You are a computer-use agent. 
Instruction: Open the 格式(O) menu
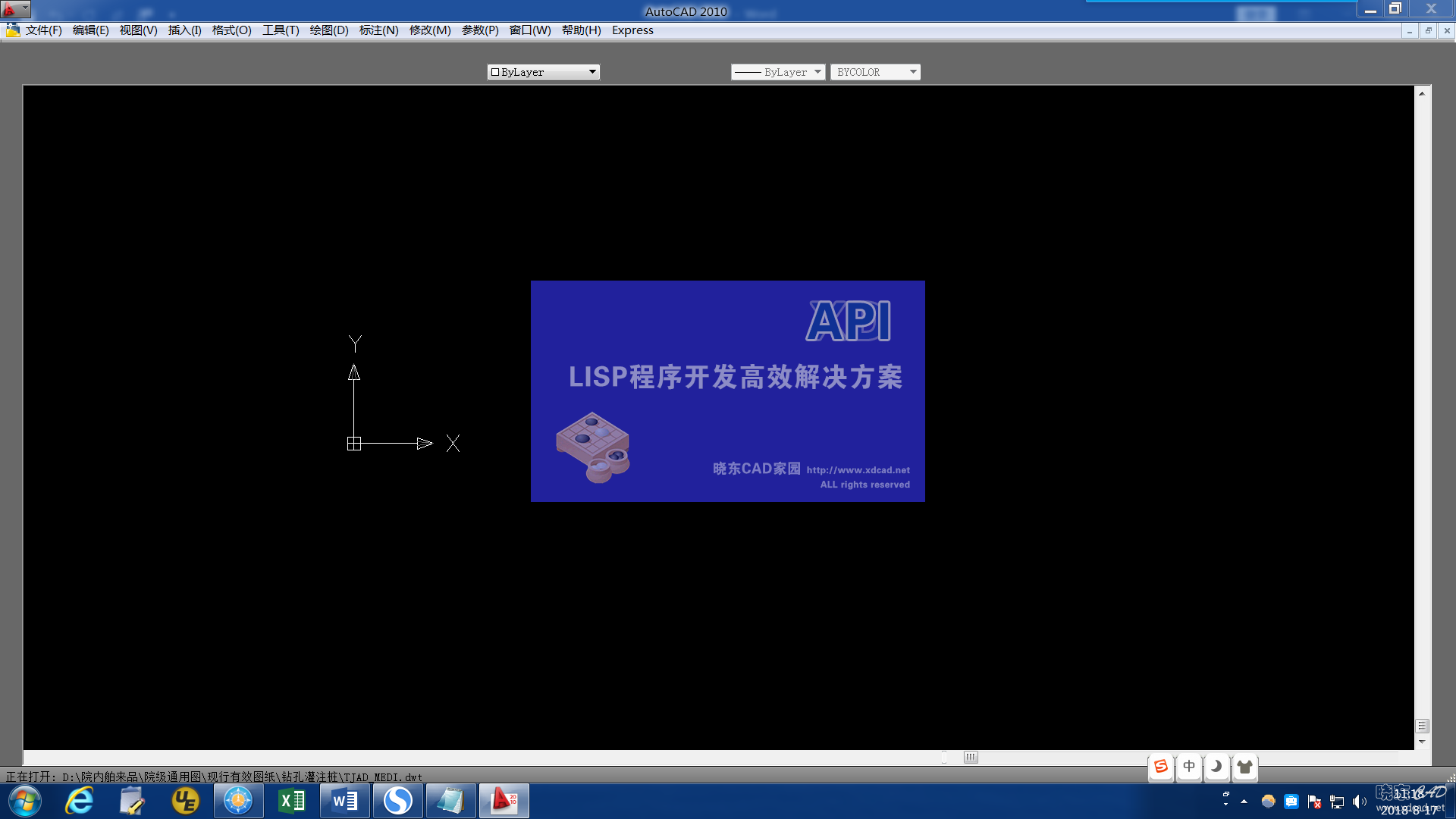(232, 30)
